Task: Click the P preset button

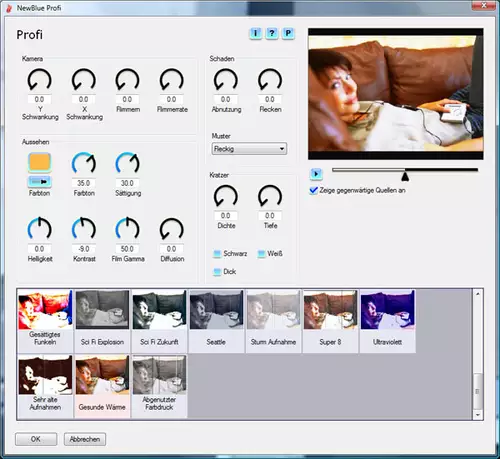Action: [x=288, y=33]
